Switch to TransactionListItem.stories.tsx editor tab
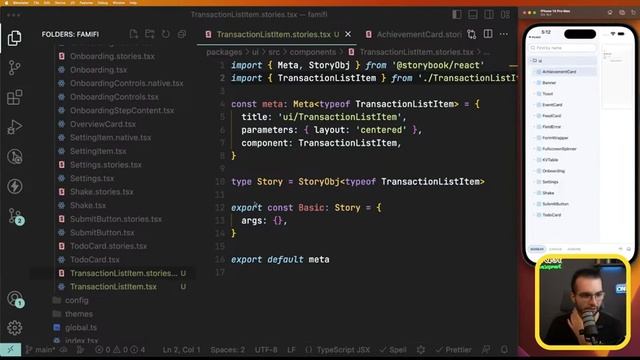 click(273, 34)
